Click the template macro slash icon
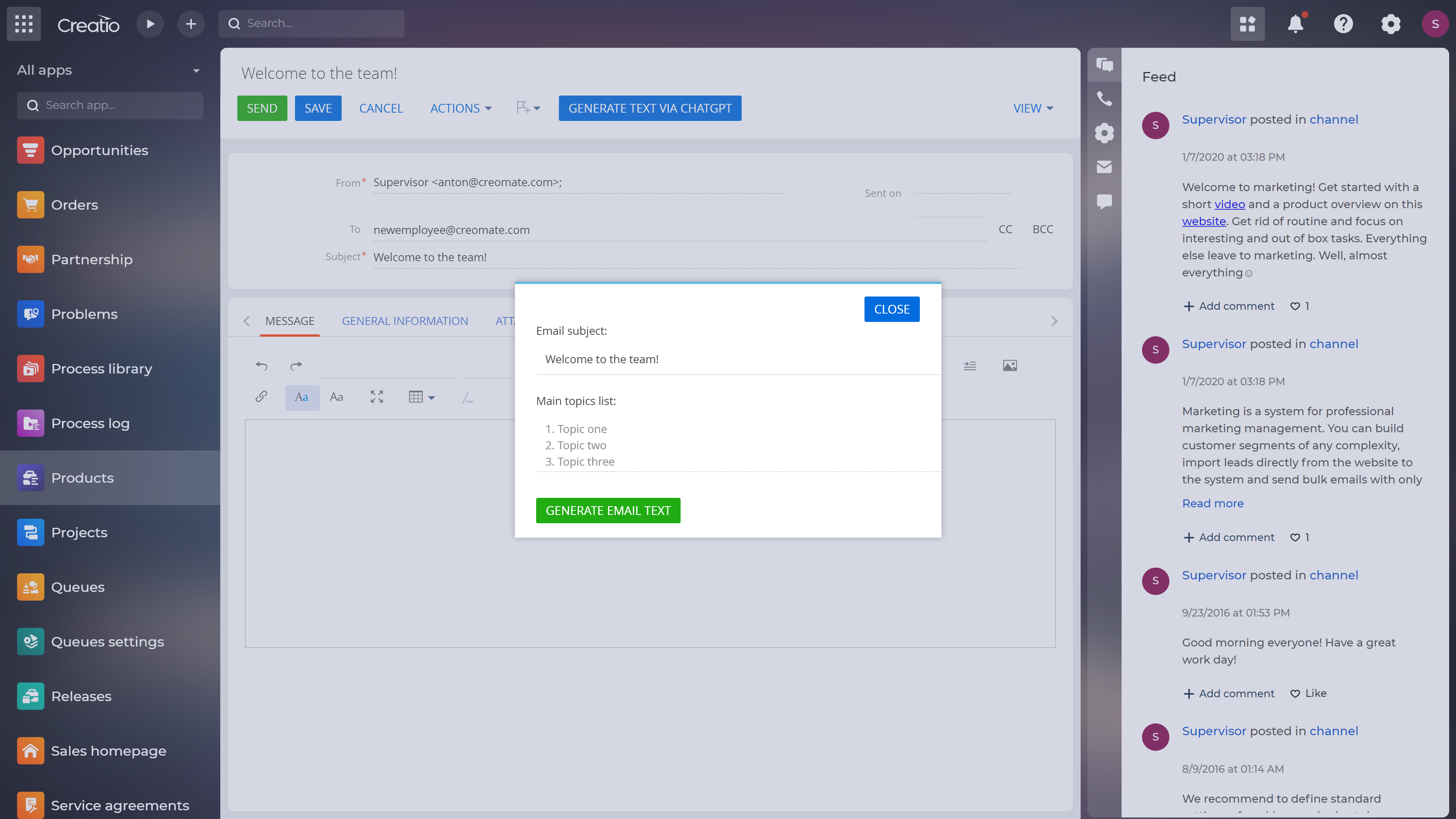The image size is (1456, 819). (468, 398)
